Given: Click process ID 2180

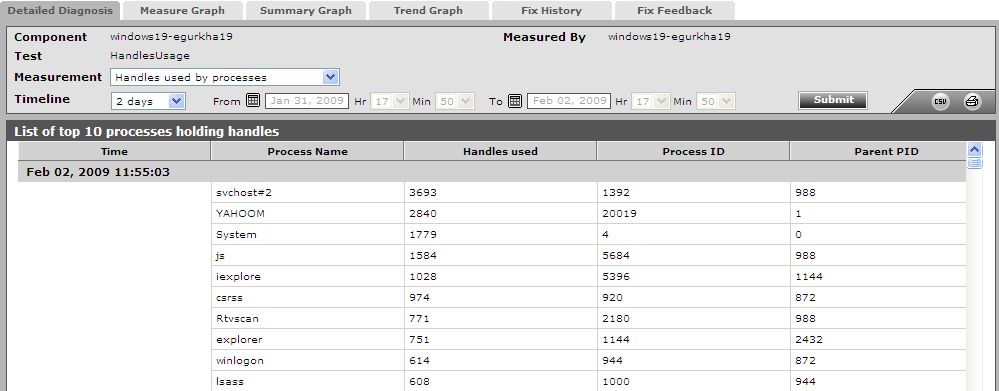Looking at the screenshot, I should pyautogui.click(x=616, y=318).
